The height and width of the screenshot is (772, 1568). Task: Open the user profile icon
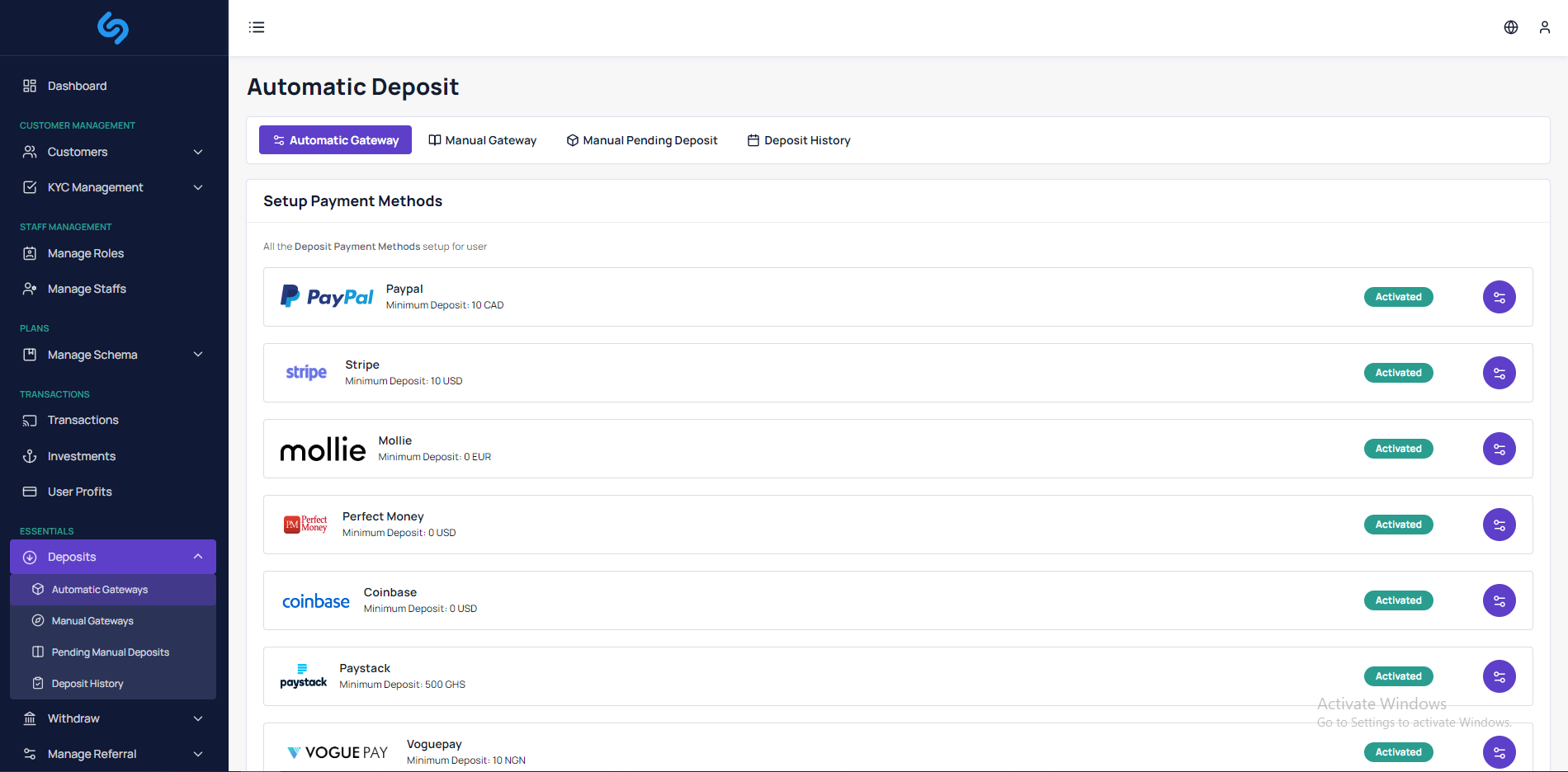(1544, 27)
